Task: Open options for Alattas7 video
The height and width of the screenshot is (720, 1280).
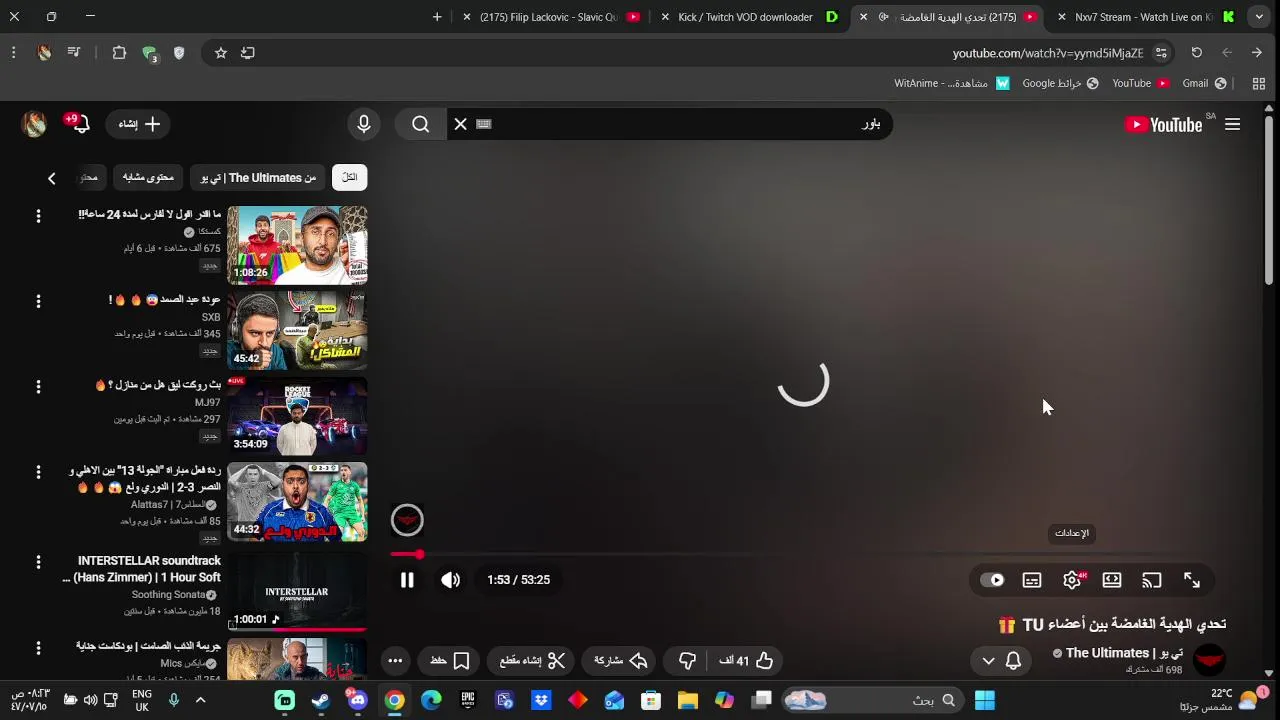Action: [38, 472]
